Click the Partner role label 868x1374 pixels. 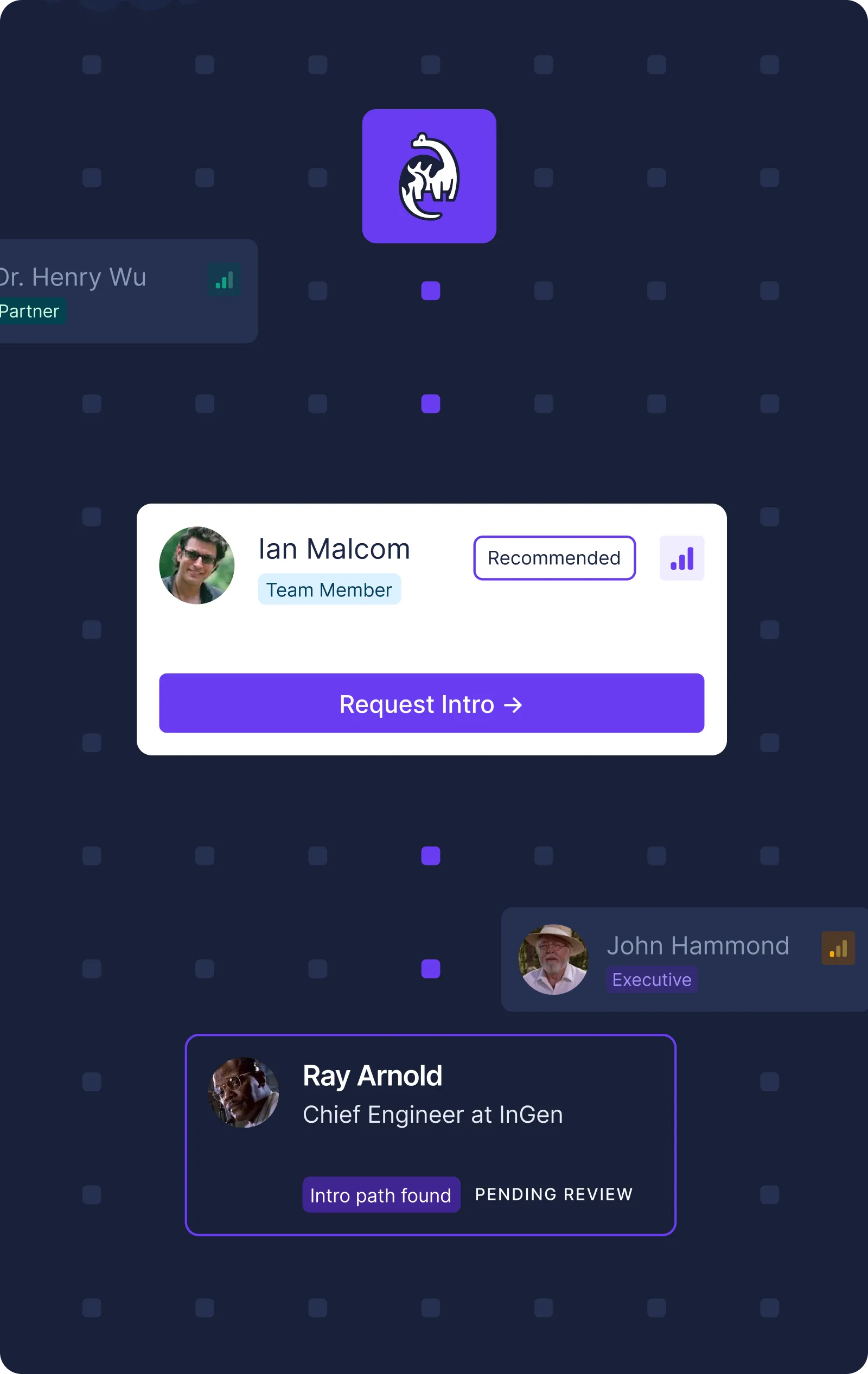[x=30, y=311]
